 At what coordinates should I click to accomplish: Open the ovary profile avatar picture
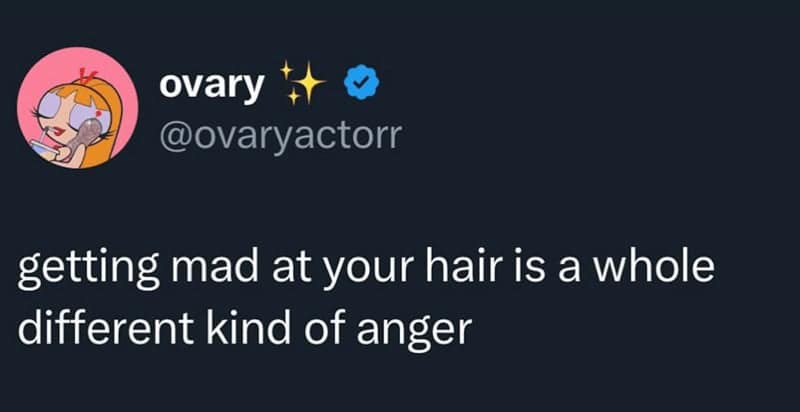[78, 108]
